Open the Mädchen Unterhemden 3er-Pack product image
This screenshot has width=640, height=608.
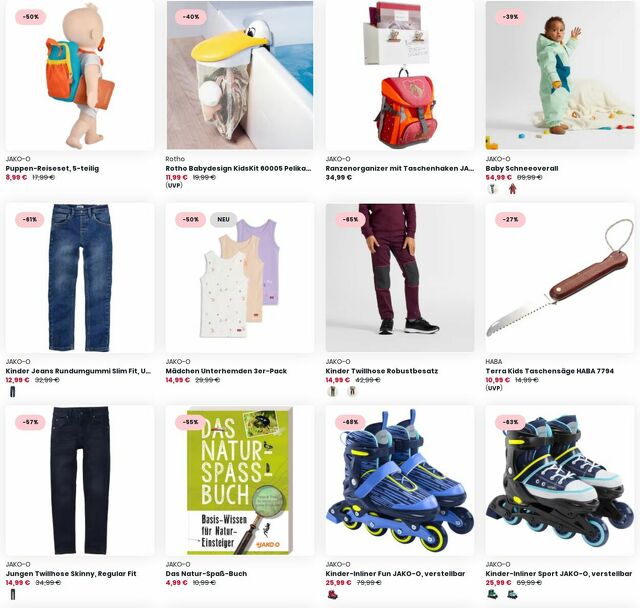pos(240,278)
